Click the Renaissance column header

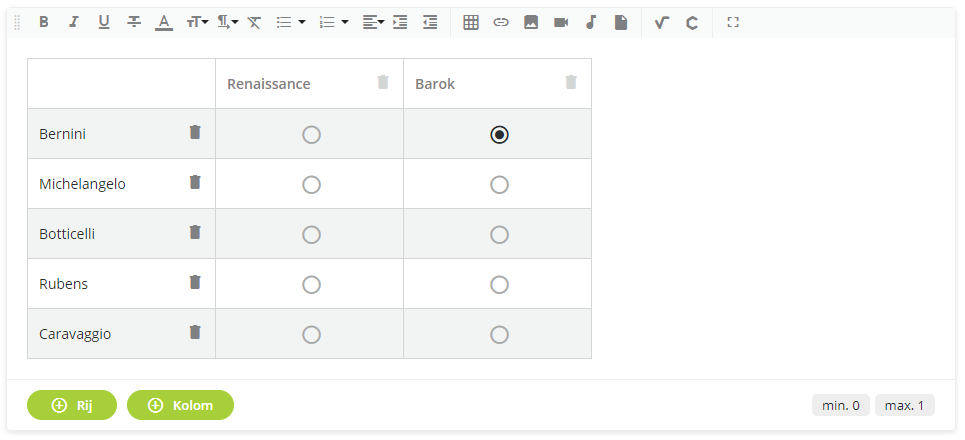click(269, 84)
